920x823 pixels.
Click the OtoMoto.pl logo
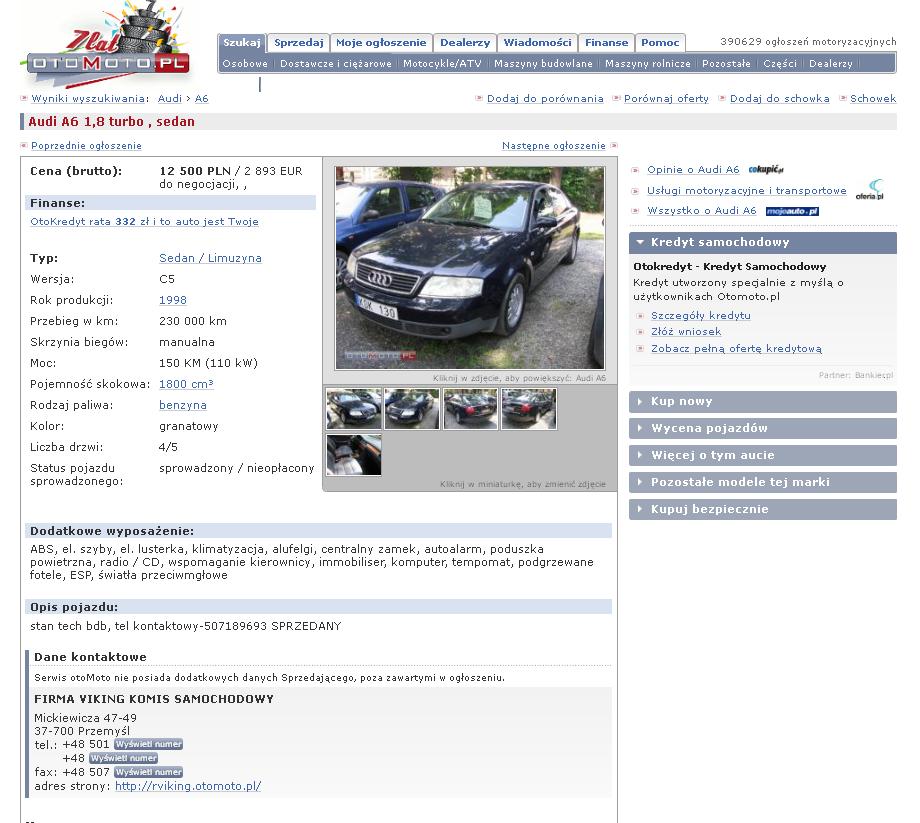click(107, 46)
